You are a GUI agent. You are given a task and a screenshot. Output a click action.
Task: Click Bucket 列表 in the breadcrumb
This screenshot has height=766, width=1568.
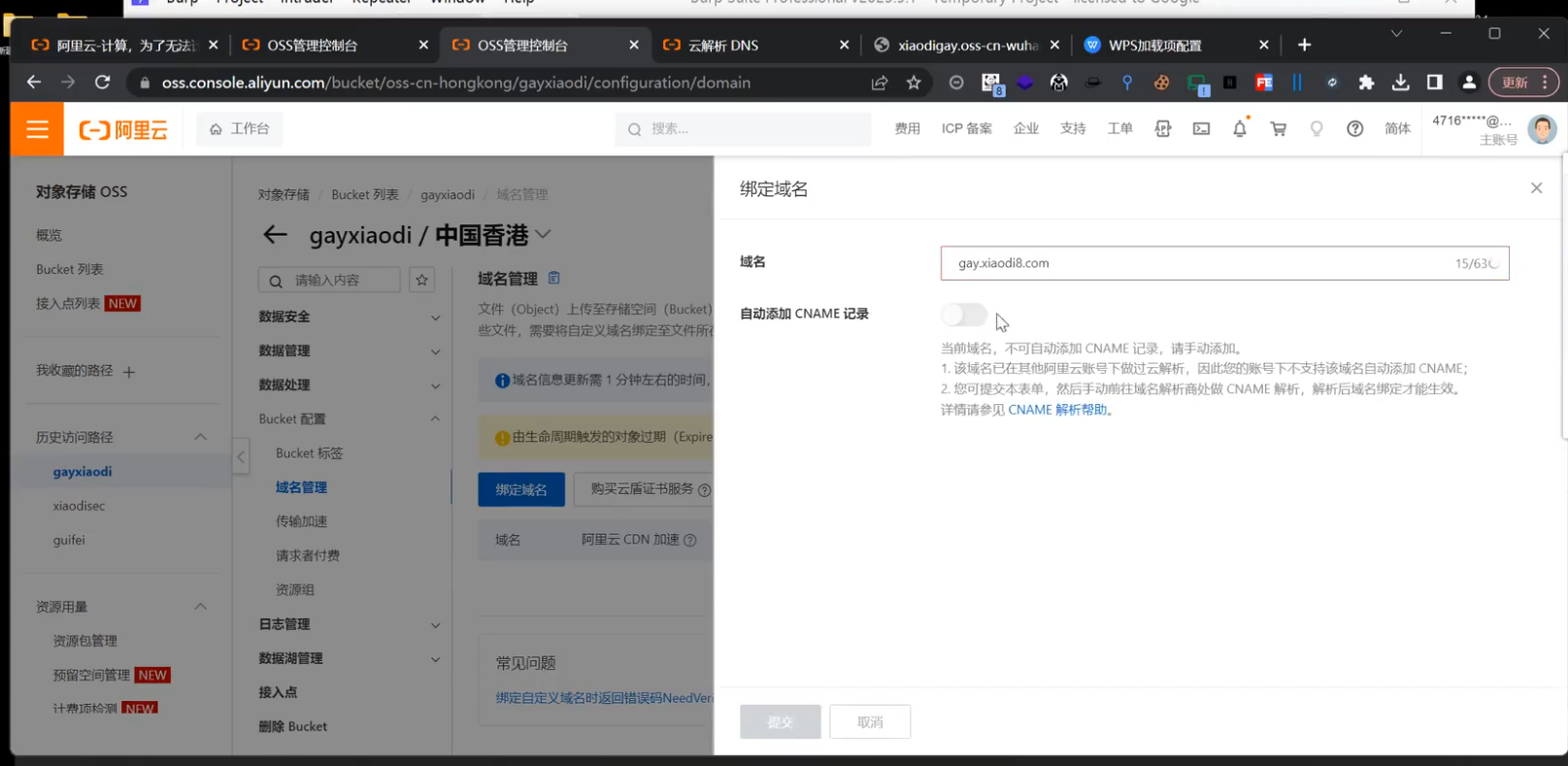(365, 194)
